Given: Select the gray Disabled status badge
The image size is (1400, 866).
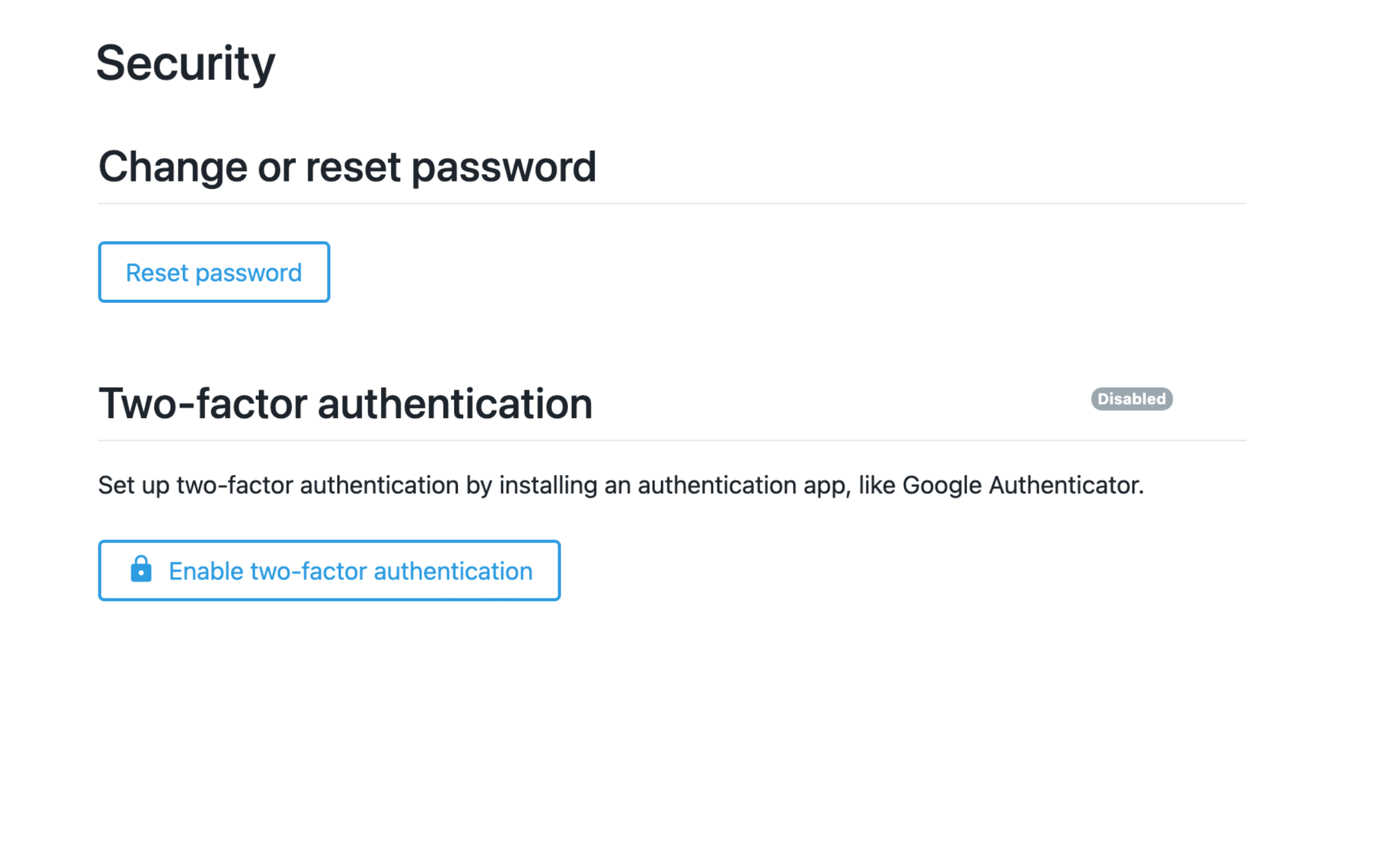Looking at the screenshot, I should [x=1132, y=399].
